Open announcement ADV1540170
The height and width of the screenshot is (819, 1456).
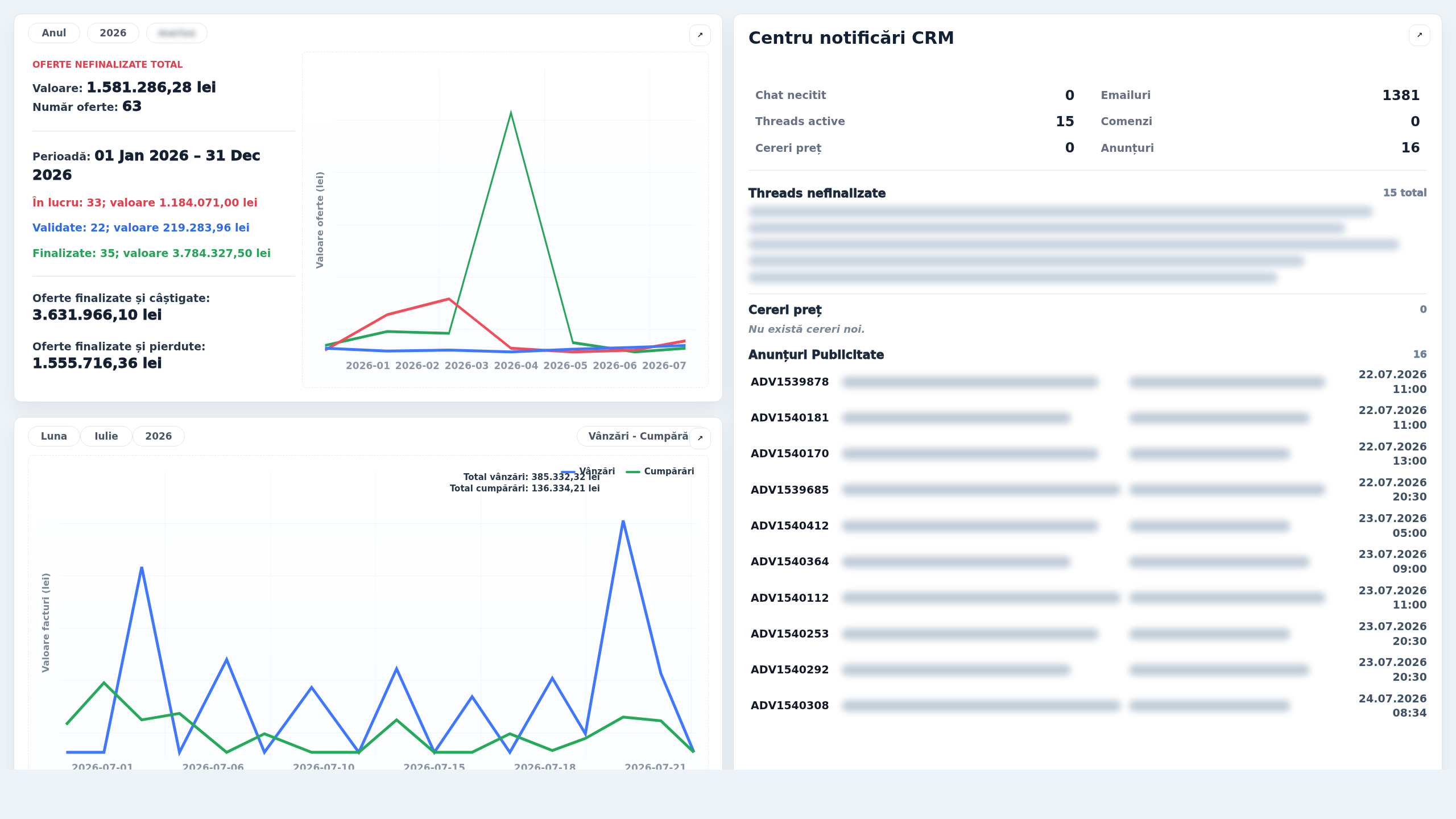[x=1087, y=454]
